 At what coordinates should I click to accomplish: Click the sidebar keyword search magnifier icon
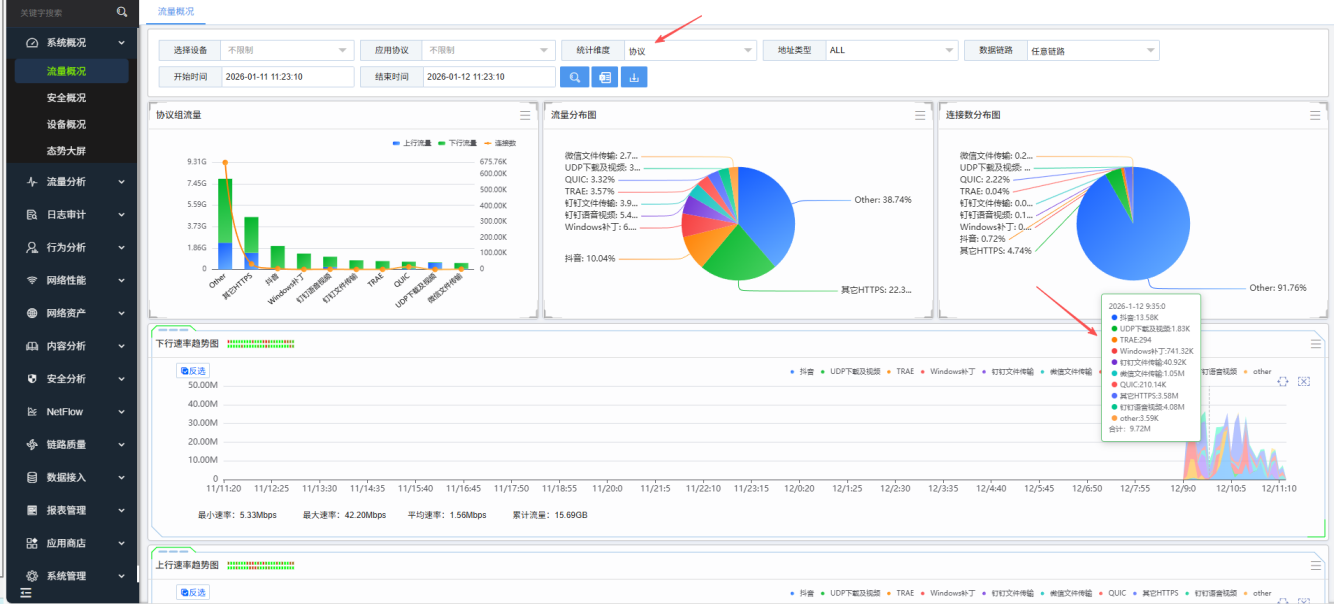(x=122, y=12)
